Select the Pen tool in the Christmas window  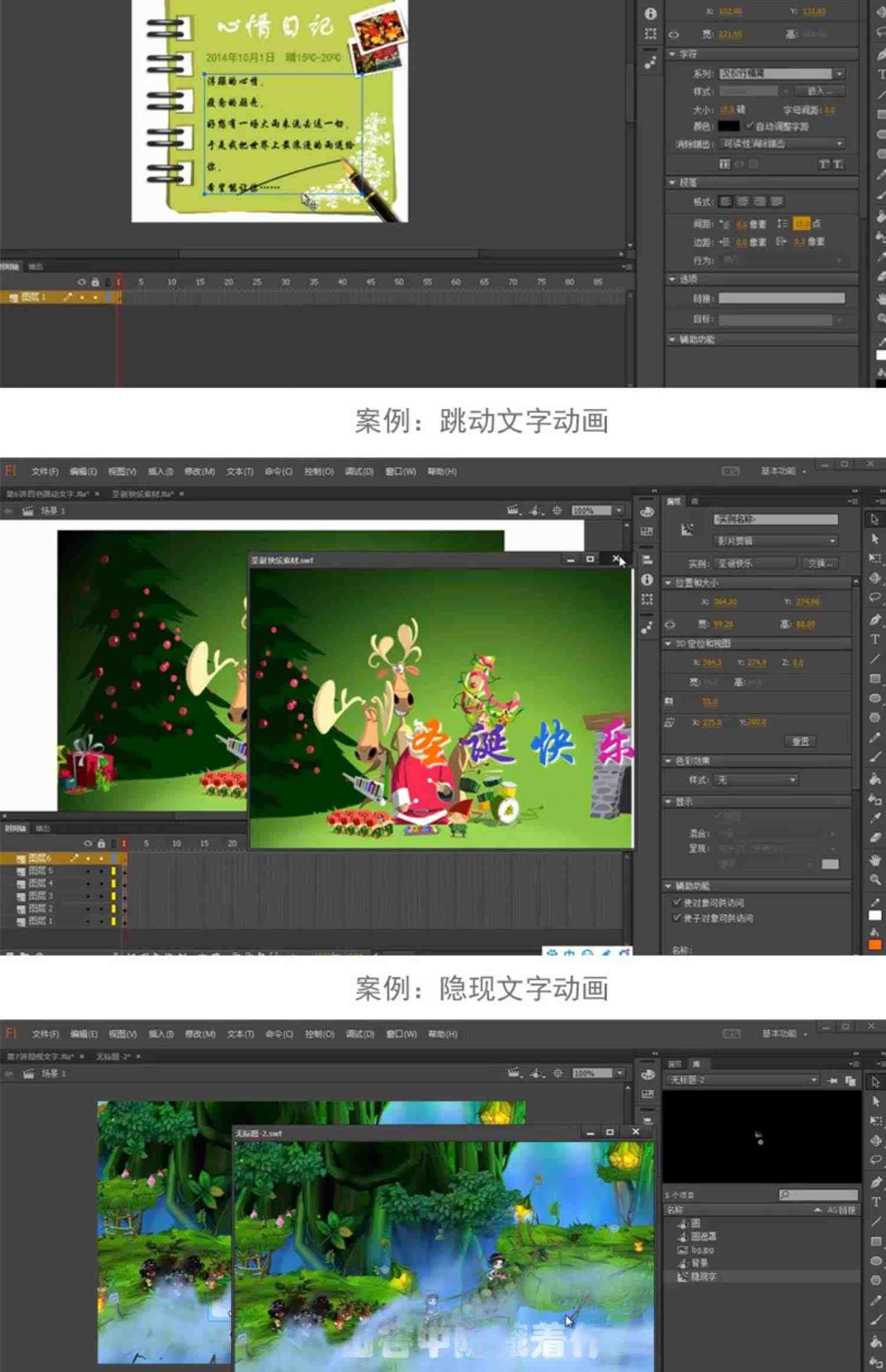875,620
